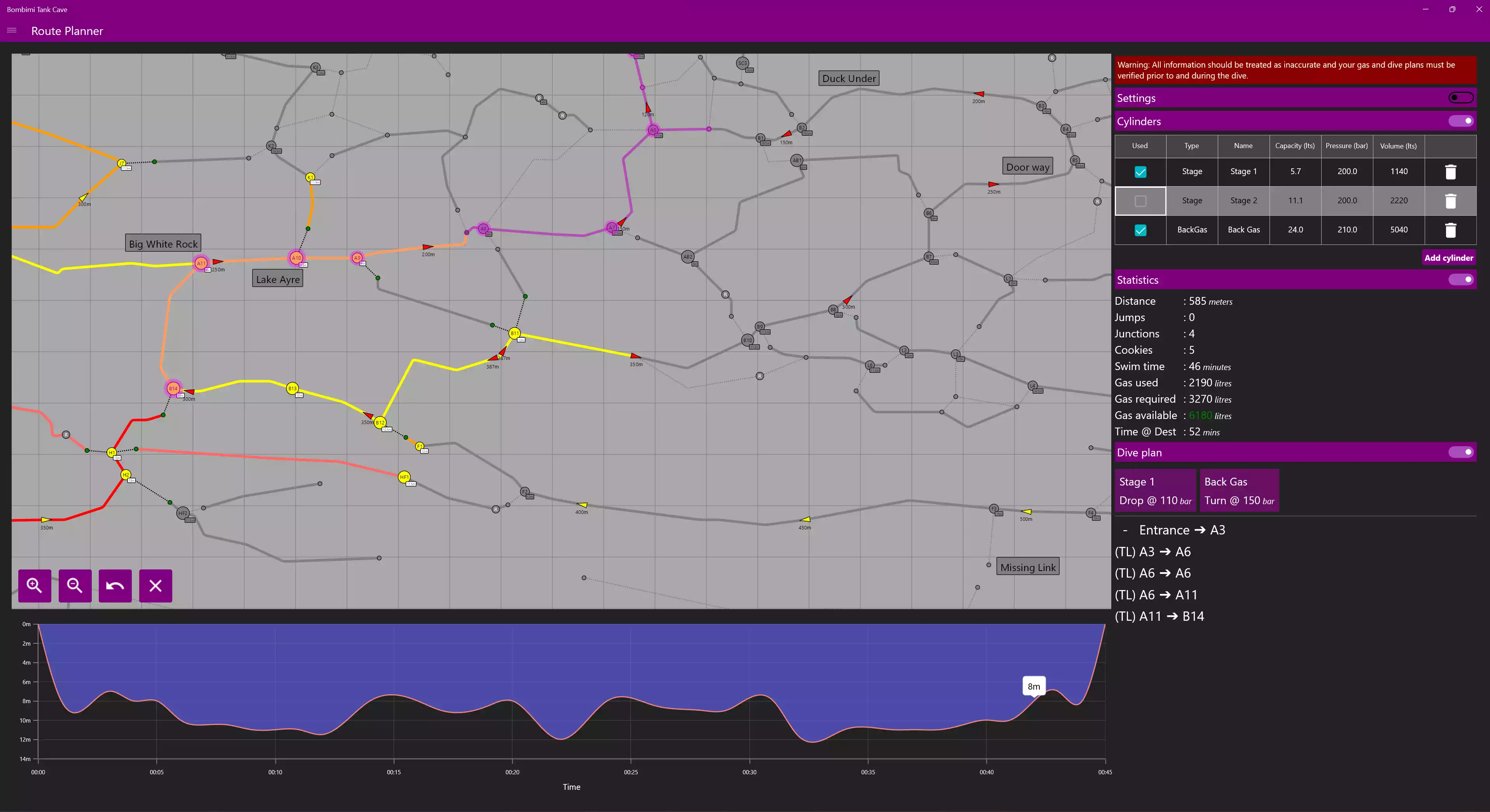Image resolution: width=1490 pixels, height=812 pixels.
Task: Clear the route with the X button
Action: click(x=156, y=585)
